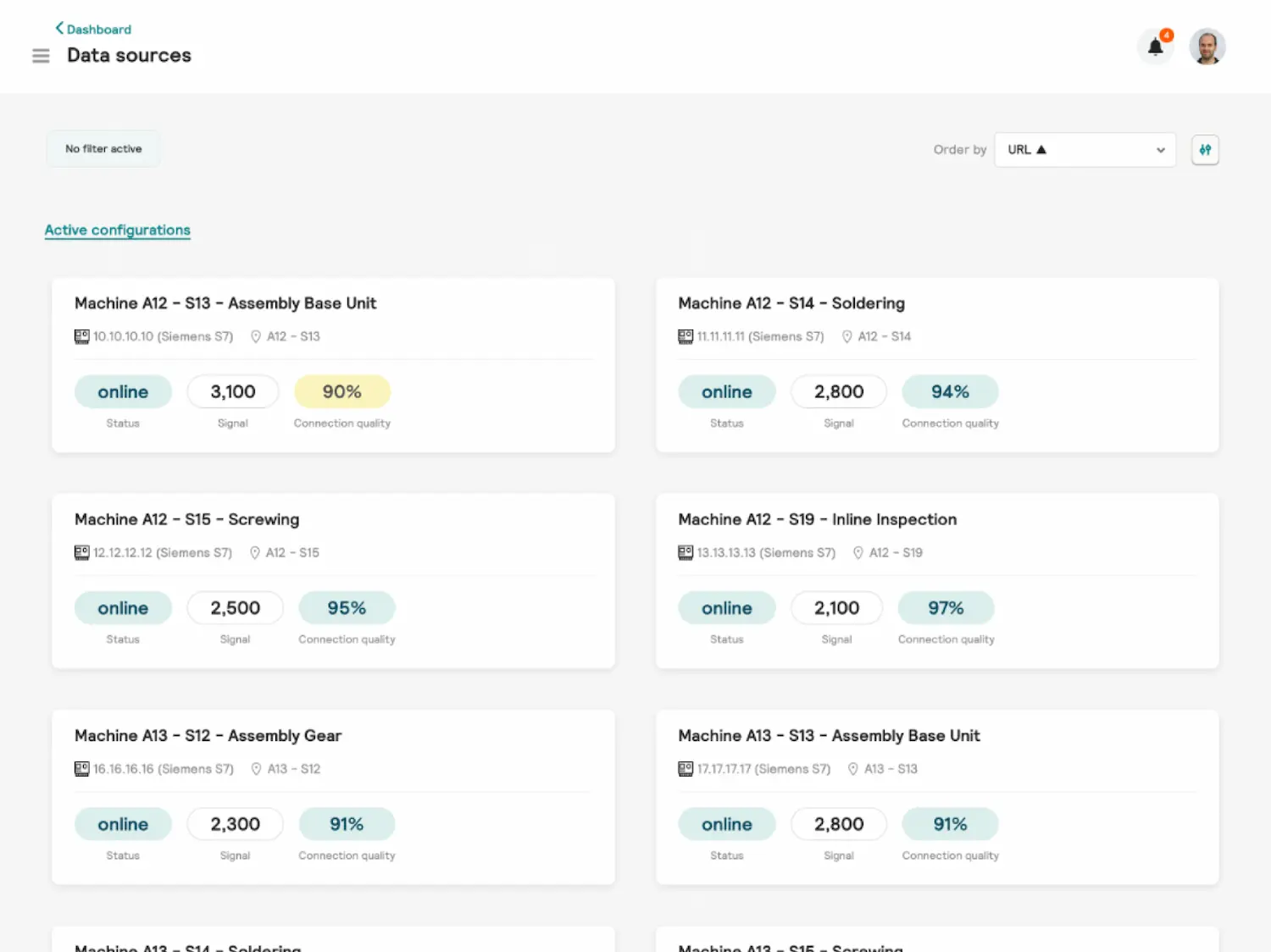Click online status of A12 – S19 card
1271x952 pixels.
coord(727,608)
